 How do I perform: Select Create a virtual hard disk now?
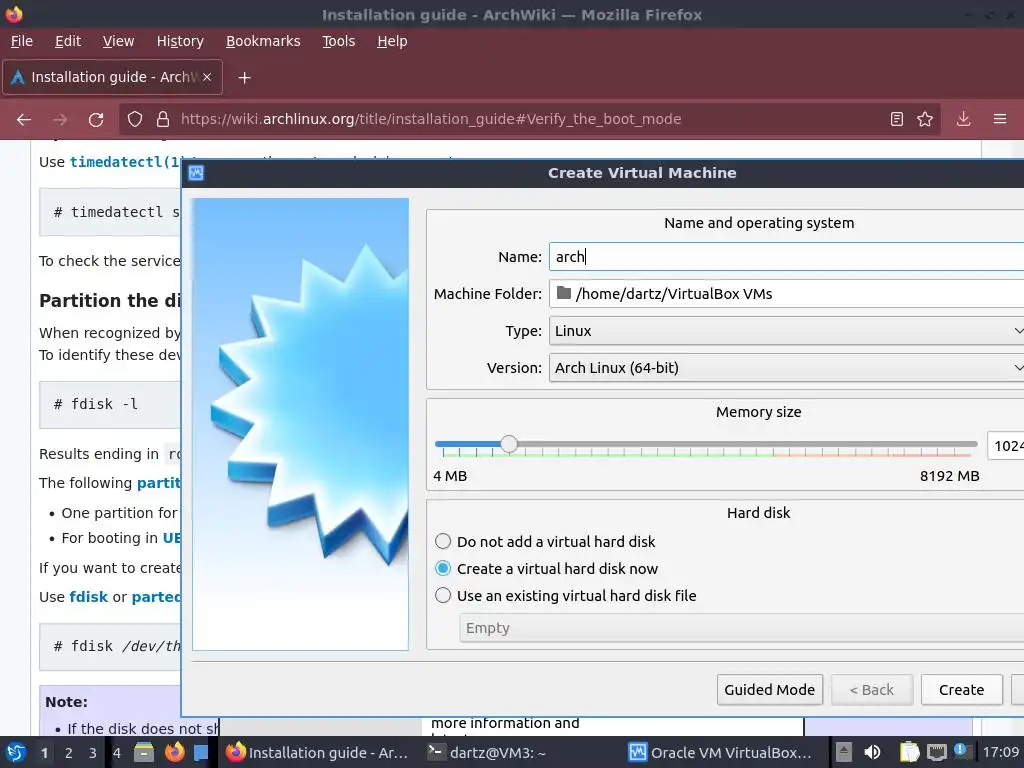click(443, 569)
